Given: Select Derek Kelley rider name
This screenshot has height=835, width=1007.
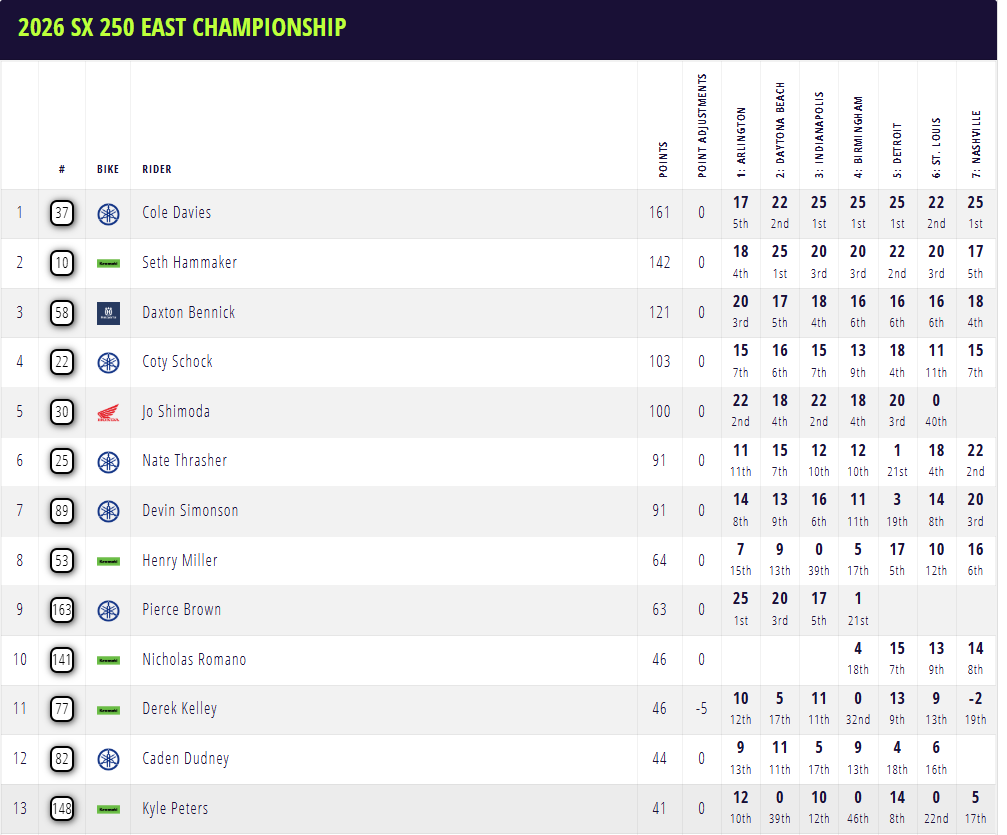Looking at the screenshot, I should pos(179,709).
